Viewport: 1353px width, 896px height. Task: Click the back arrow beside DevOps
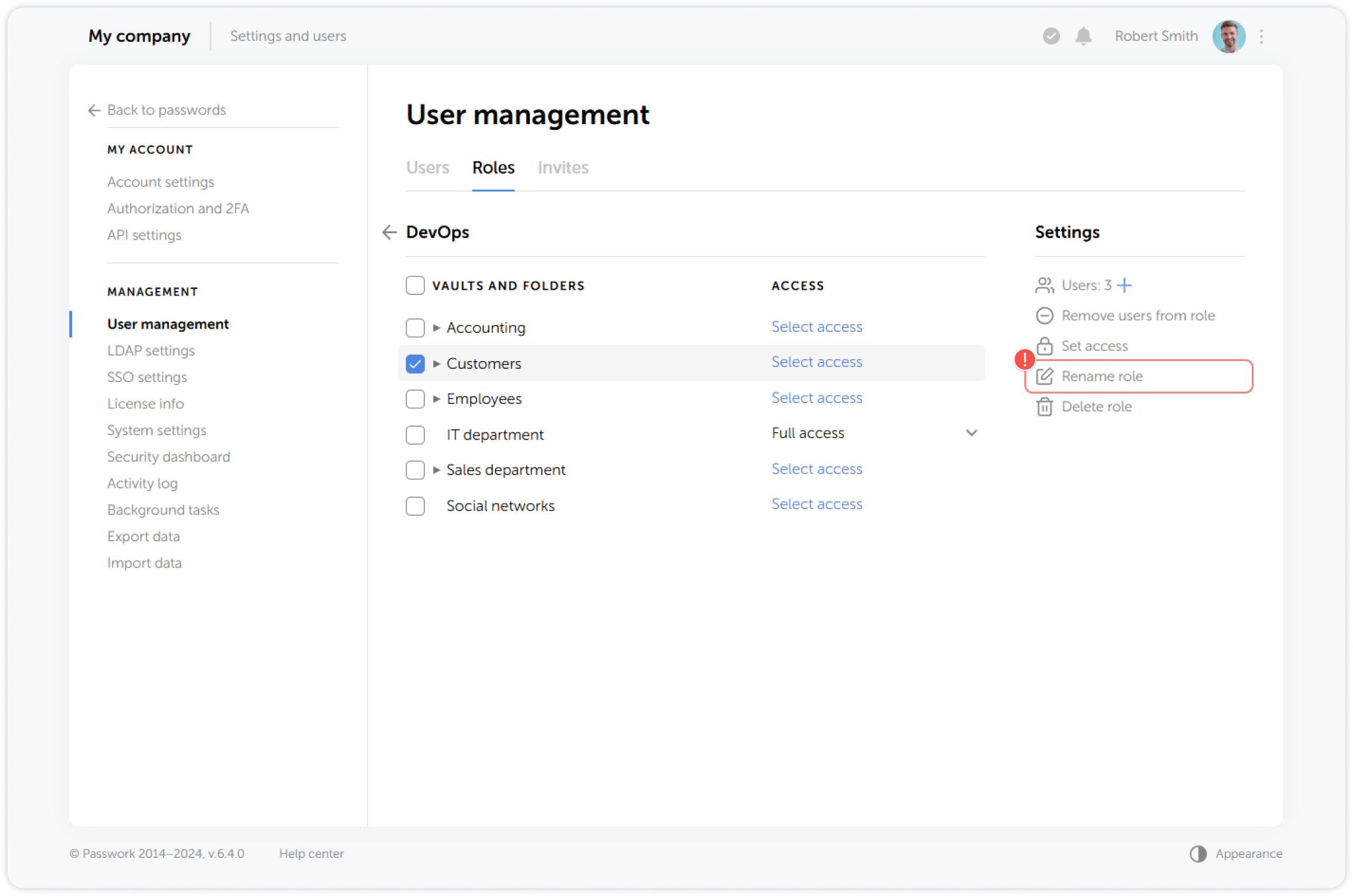389,232
